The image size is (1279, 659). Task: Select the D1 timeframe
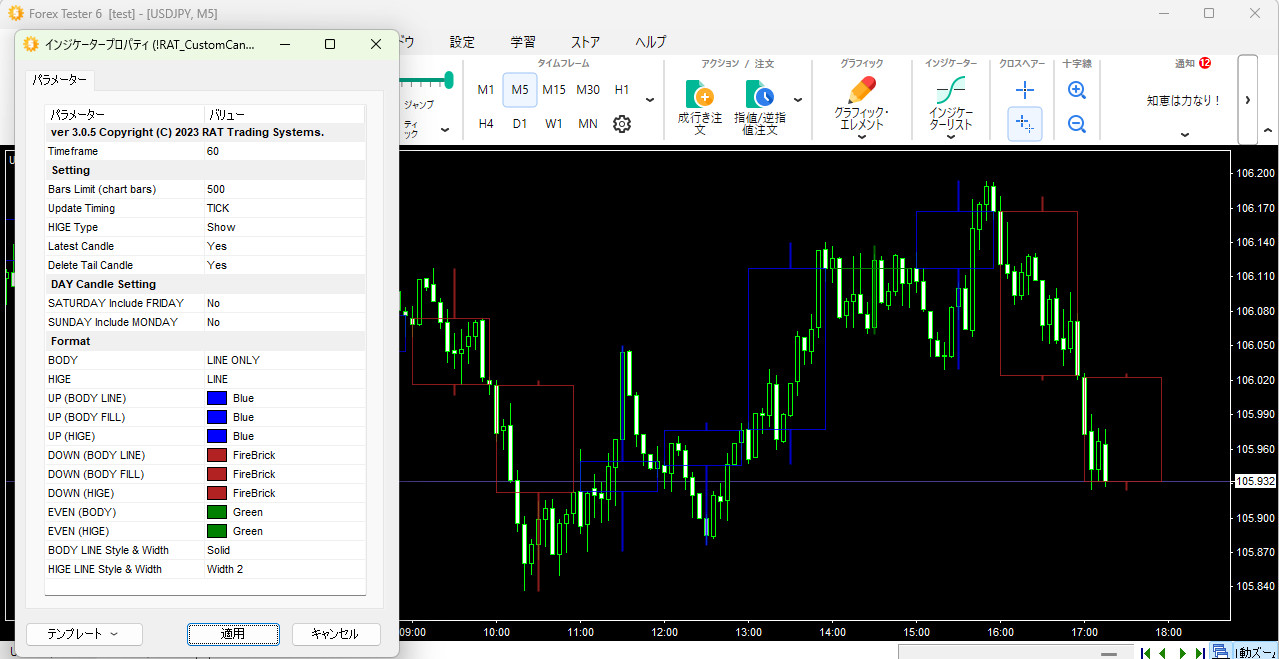(520, 124)
